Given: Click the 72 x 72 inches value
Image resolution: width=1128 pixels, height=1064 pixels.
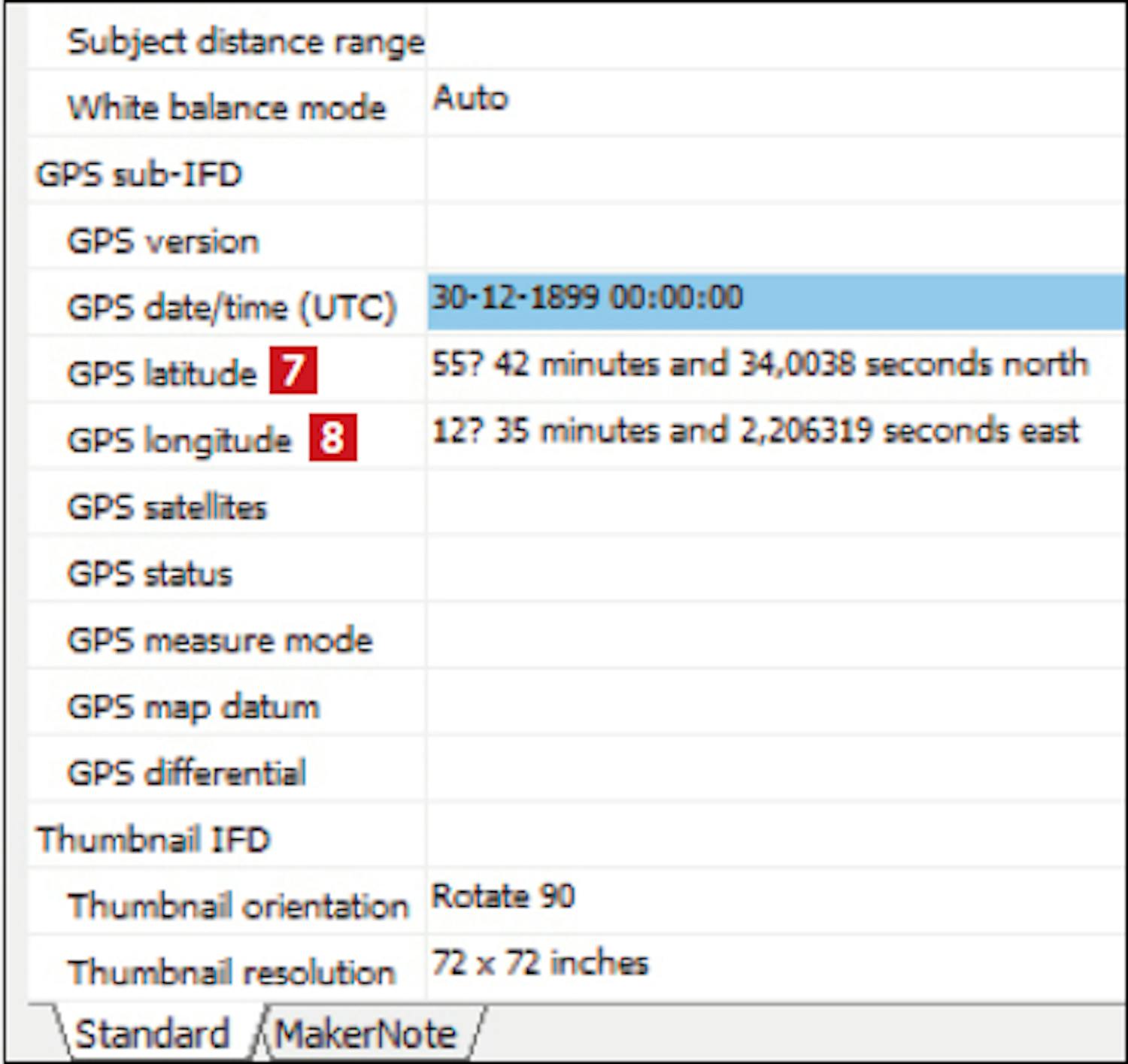Looking at the screenshot, I should (x=539, y=963).
